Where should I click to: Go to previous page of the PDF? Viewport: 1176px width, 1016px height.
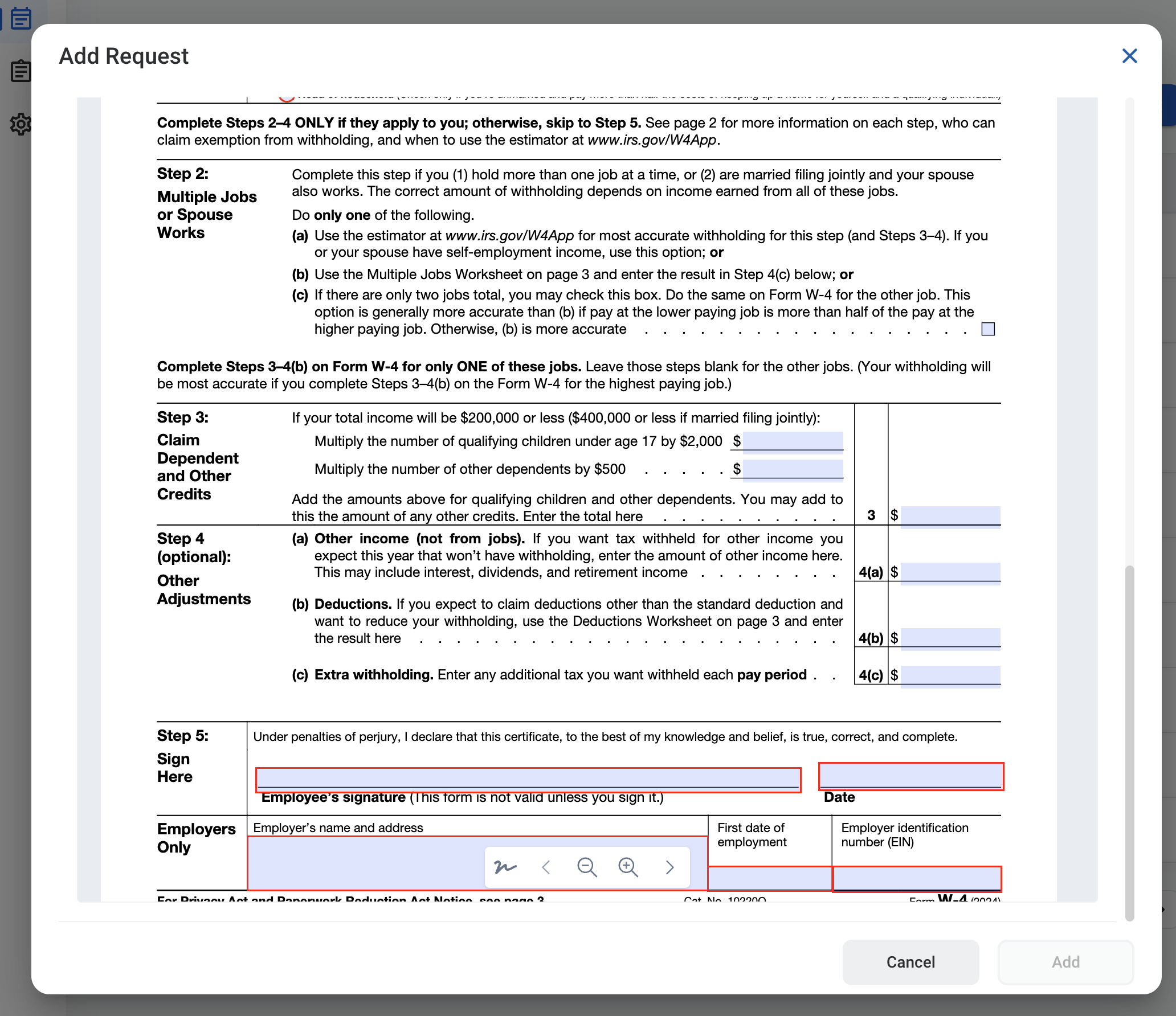coord(546,867)
